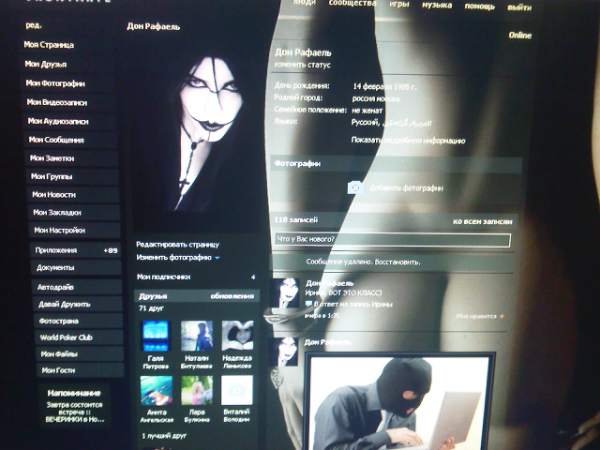The height and width of the screenshot is (450, 600).
Task: Open Надежда Панькова's heart avatar
Action: [237, 334]
